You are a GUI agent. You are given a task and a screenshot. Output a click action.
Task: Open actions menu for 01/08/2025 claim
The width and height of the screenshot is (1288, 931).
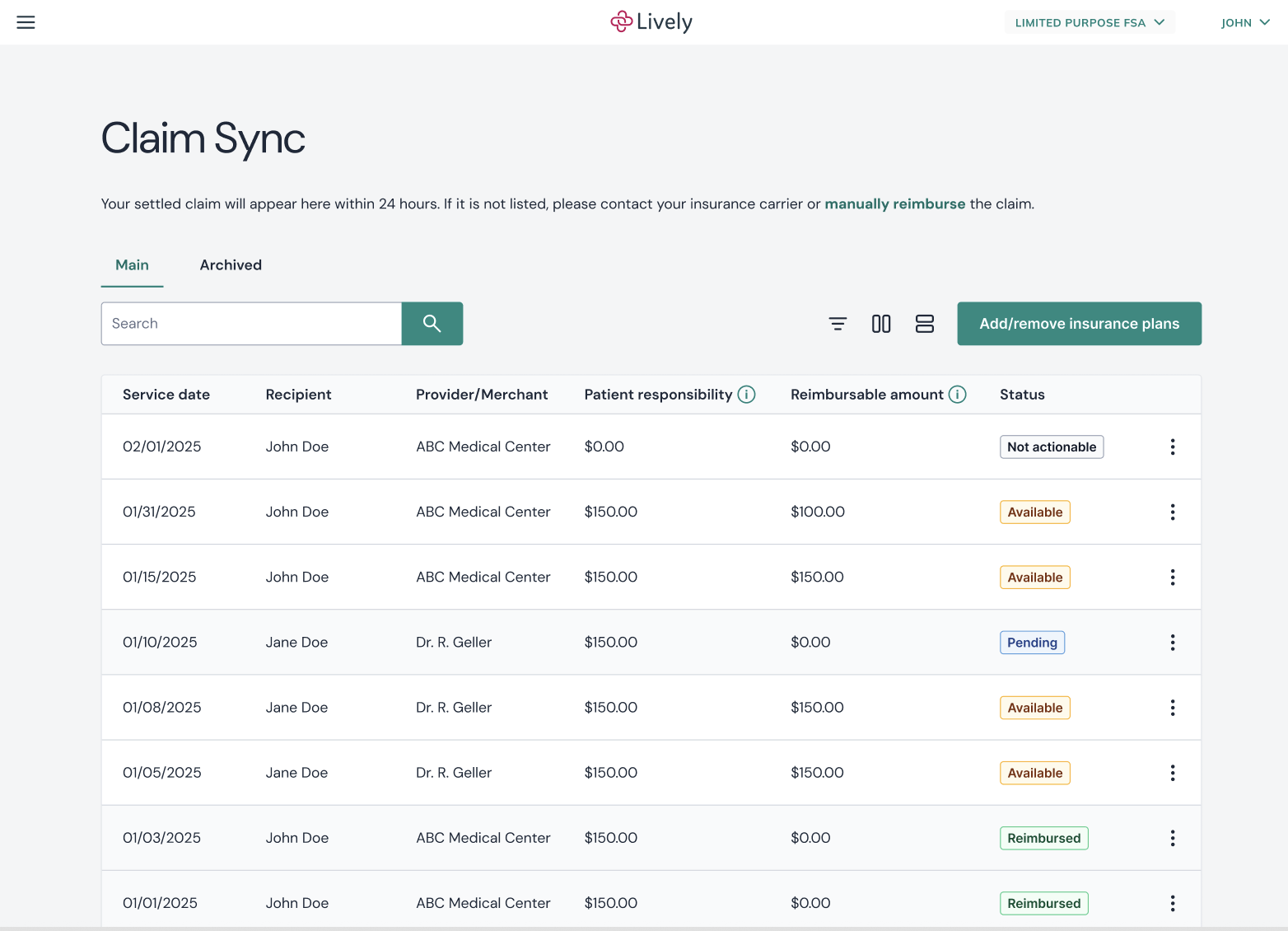click(1173, 708)
